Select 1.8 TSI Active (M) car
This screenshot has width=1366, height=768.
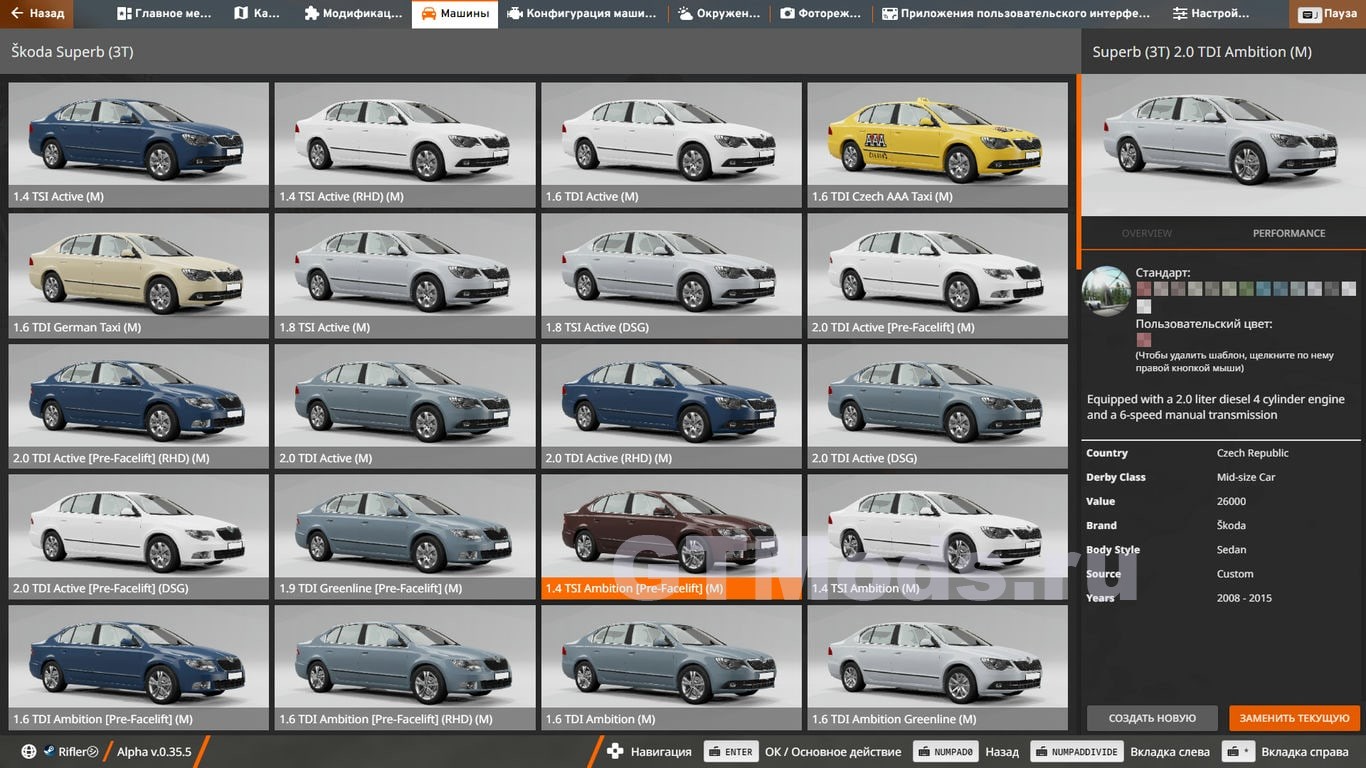pos(405,276)
